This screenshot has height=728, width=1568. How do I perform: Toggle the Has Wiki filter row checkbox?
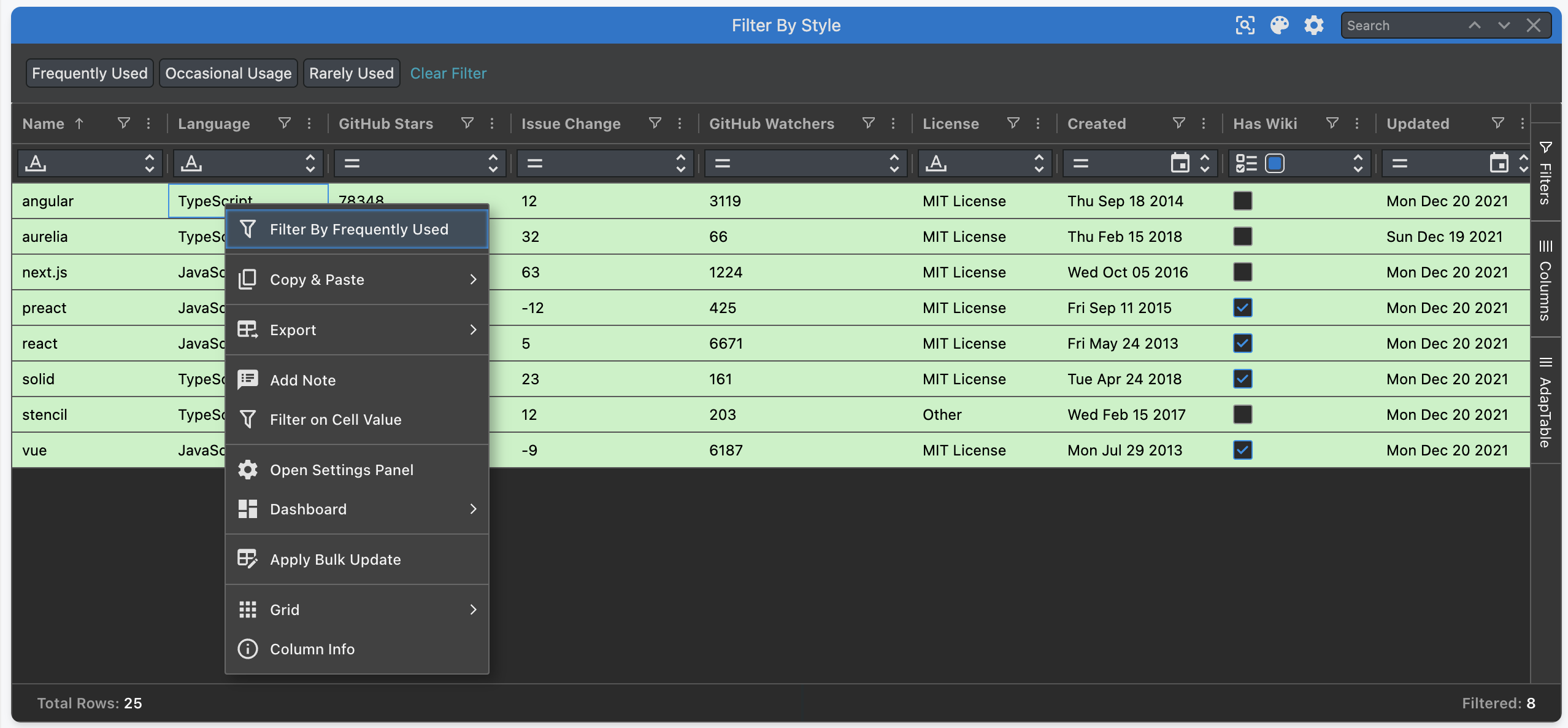(1275, 163)
